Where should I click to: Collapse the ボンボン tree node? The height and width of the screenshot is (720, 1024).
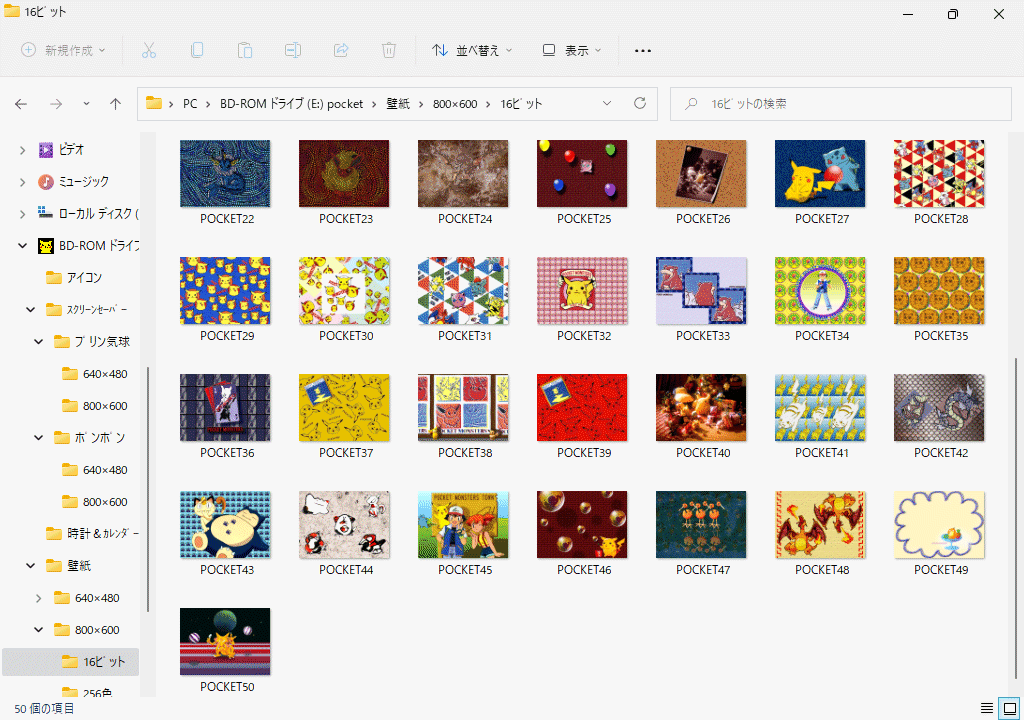pyautogui.click(x=39, y=438)
